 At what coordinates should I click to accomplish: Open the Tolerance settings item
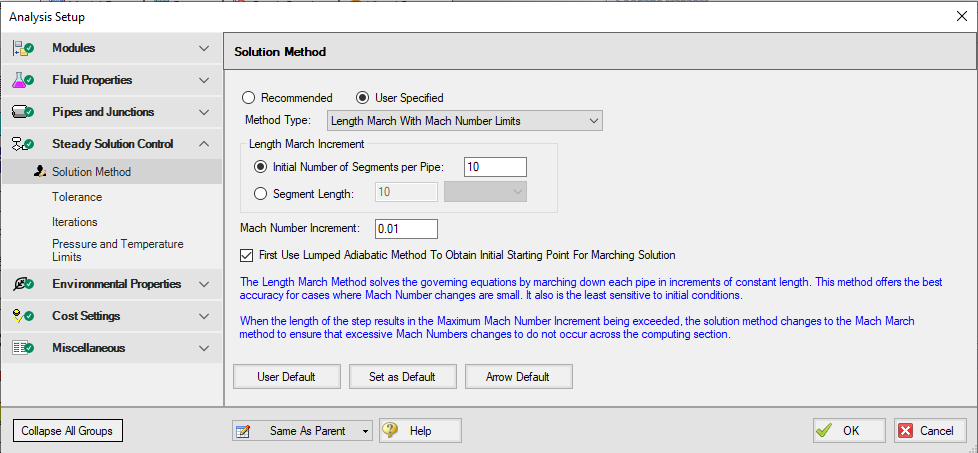click(x=77, y=197)
